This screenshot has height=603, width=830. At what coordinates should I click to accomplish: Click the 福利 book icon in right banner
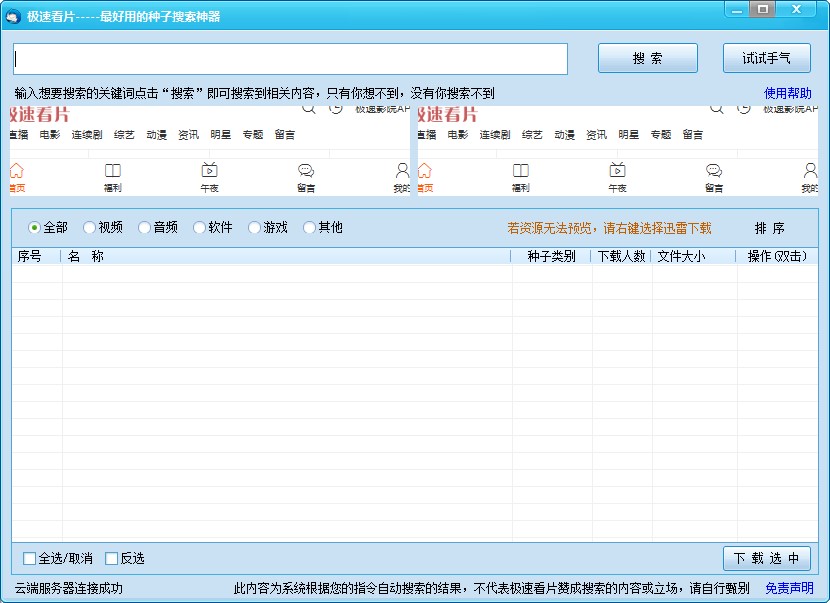click(521, 171)
